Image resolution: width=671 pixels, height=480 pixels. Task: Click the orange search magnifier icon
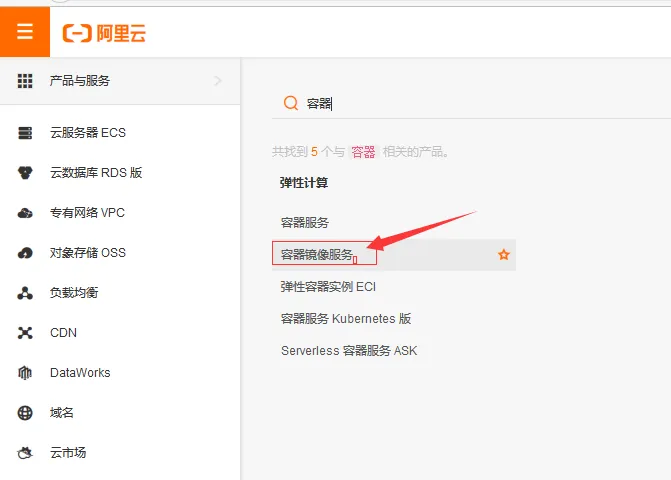[x=291, y=103]
